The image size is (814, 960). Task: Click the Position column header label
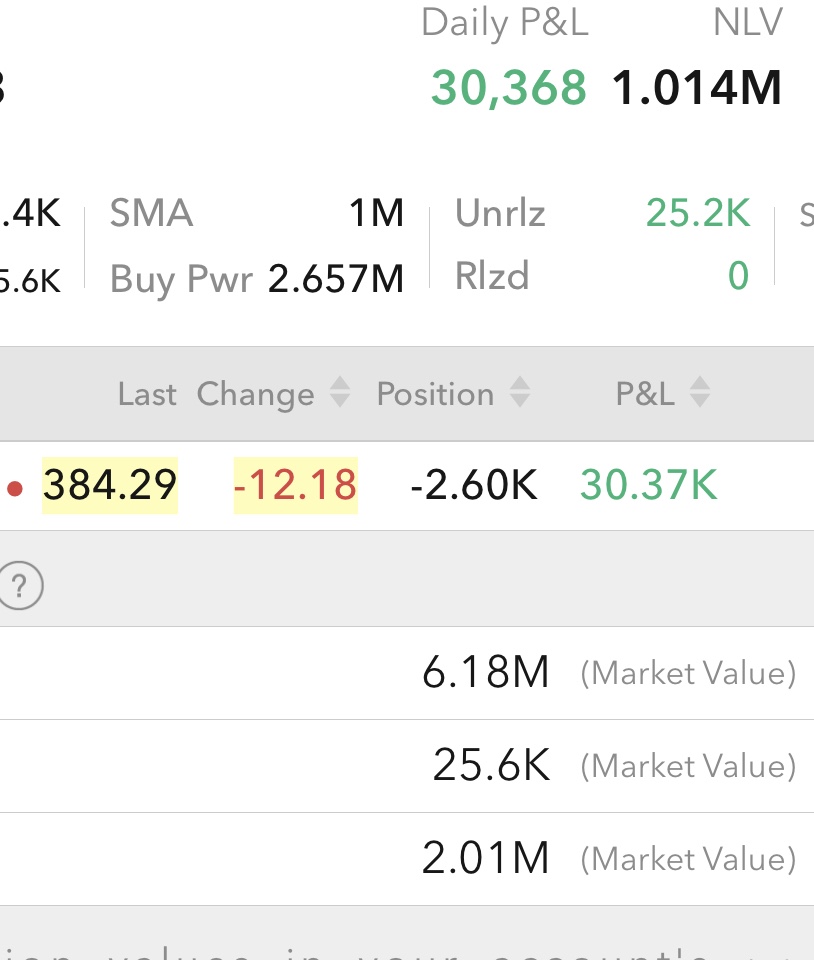(435, 394)
